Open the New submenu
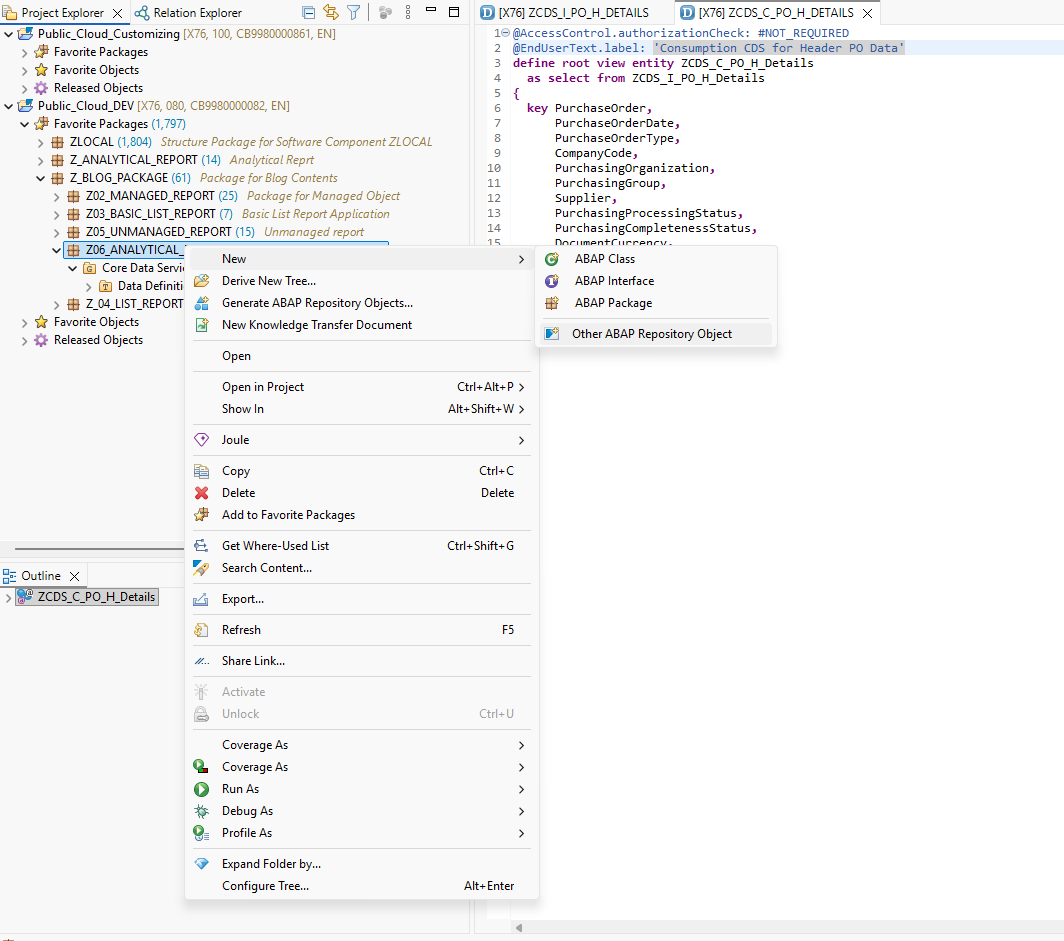1064x941 pixels. tap(361, 259)
